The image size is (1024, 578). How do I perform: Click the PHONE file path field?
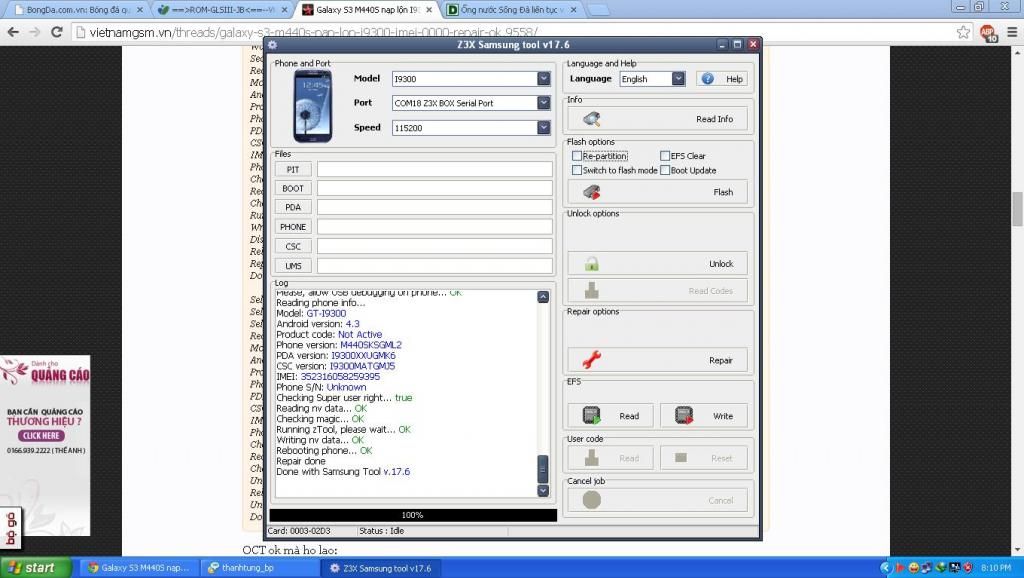click(434, 227)
